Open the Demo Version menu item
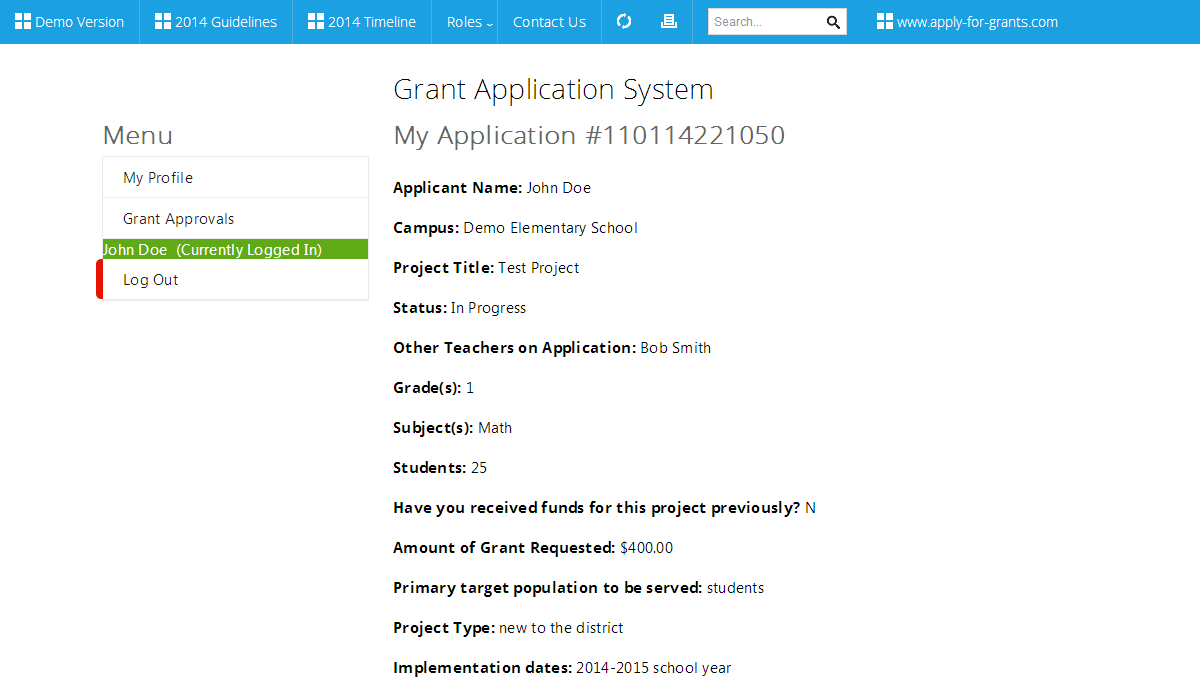Image resolution: width=1200 pixels, height=686 pixels. (x=80, y=22)
